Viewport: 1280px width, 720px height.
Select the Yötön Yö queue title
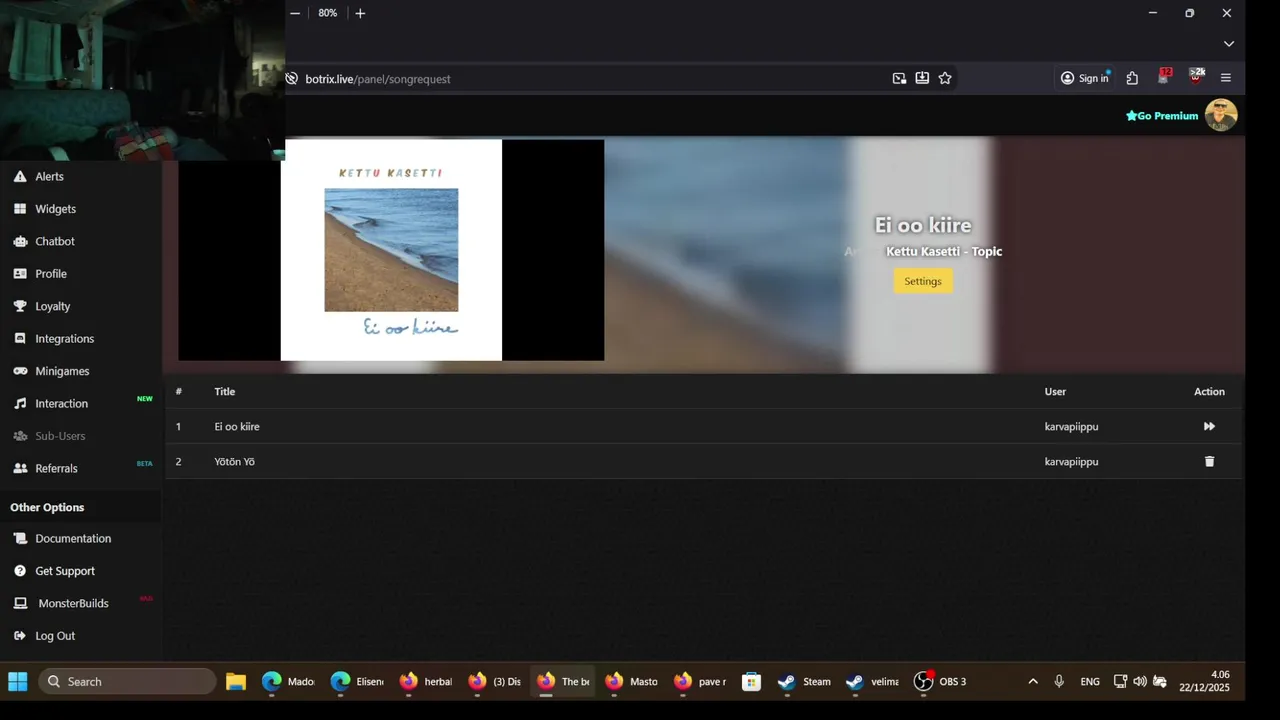pyautogui.click(x=235, y=462)
